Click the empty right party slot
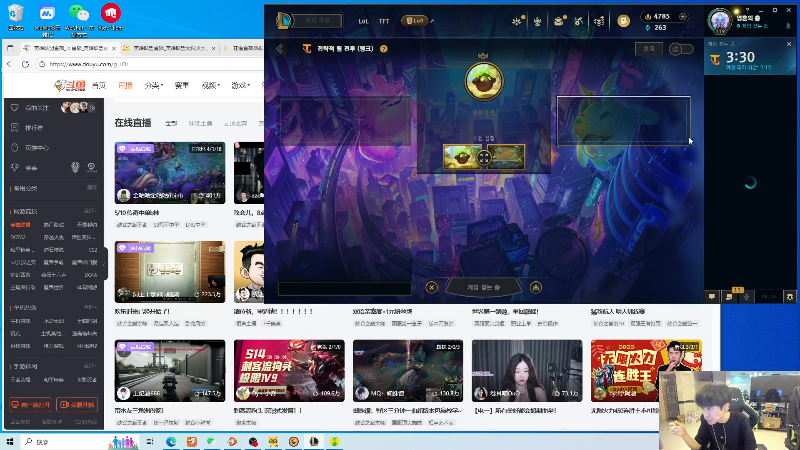 (x=623, y=121)
